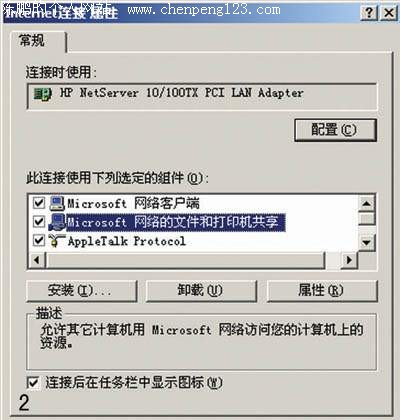This screenshot has height=420, width=400.
Task: Open 属性(R) for the selected component
Action: [322, 291]
